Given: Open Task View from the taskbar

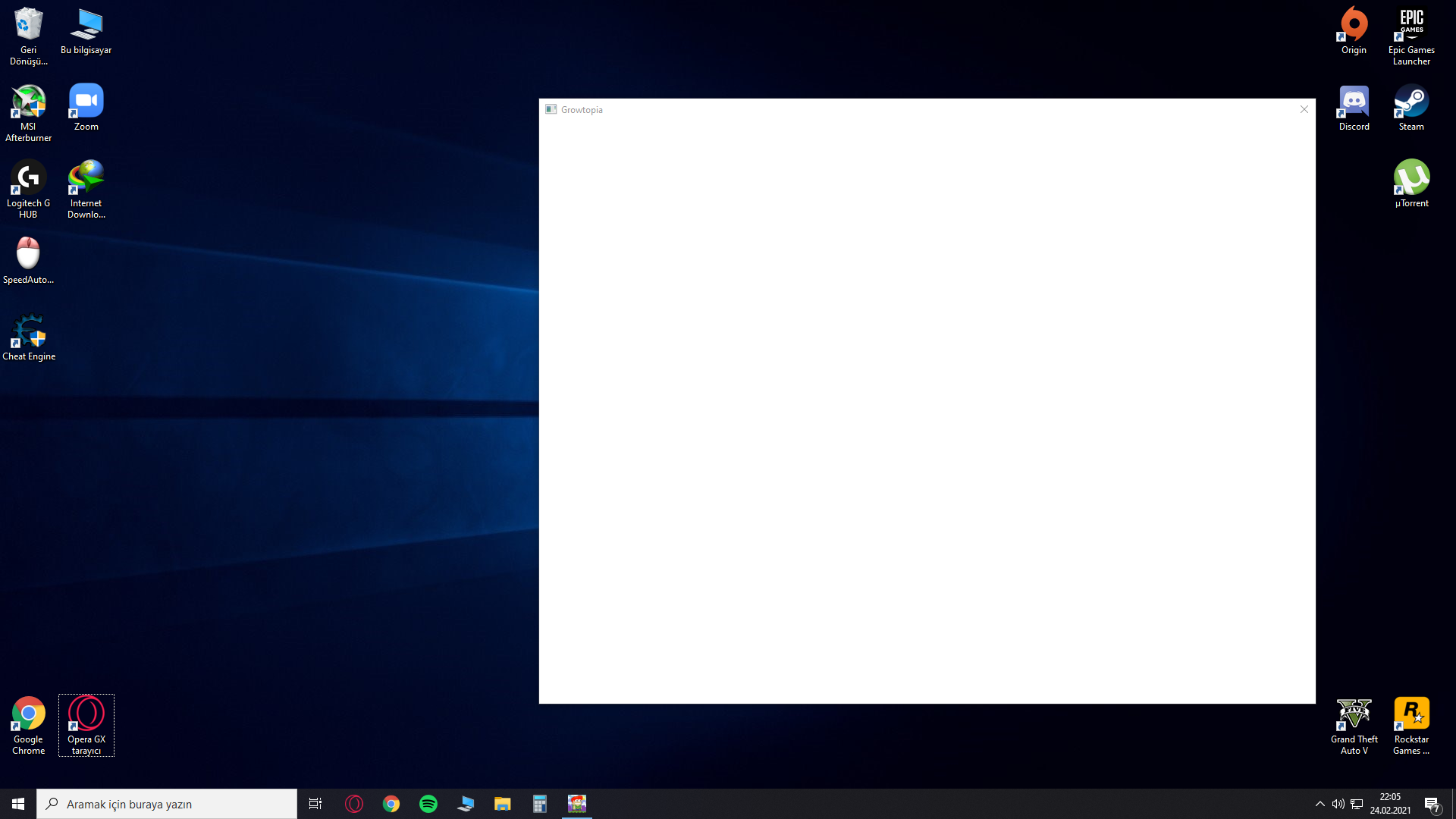Looking at the screenshot, I should tap(315, 804).
